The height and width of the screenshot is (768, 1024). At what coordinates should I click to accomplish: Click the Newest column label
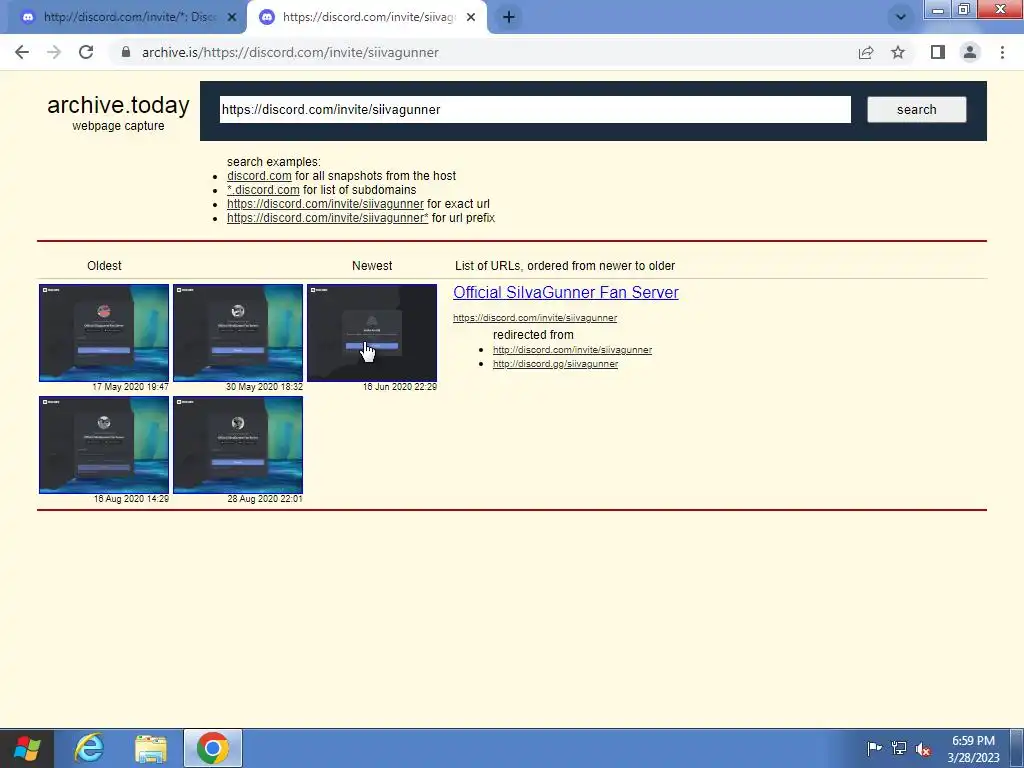click(x=372, y=266)
